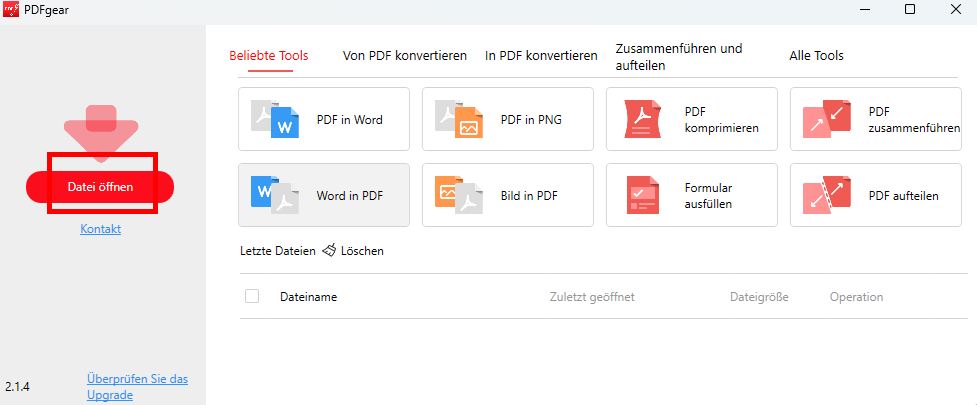Screen dimensions: 977x405
Task: Select the PDF in PNG label
Action: 531,120
